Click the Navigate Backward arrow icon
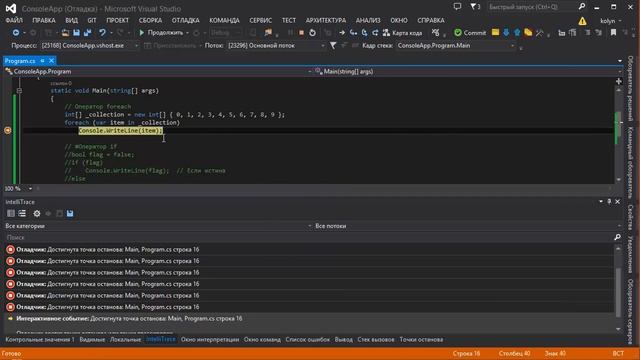This screenshot has height=360, width=640. point(16,33)
